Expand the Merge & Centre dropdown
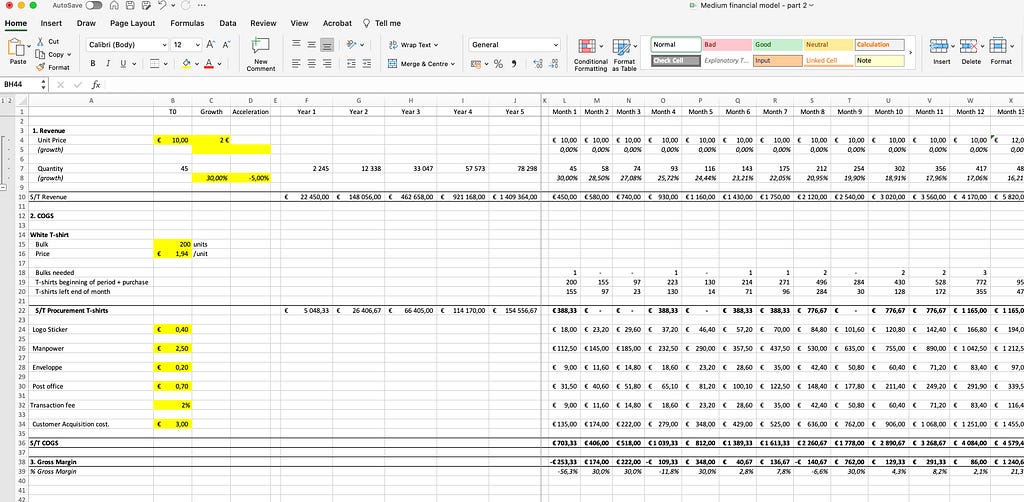Viewport: 1024px width, 502px height. [x=453, y=64]
